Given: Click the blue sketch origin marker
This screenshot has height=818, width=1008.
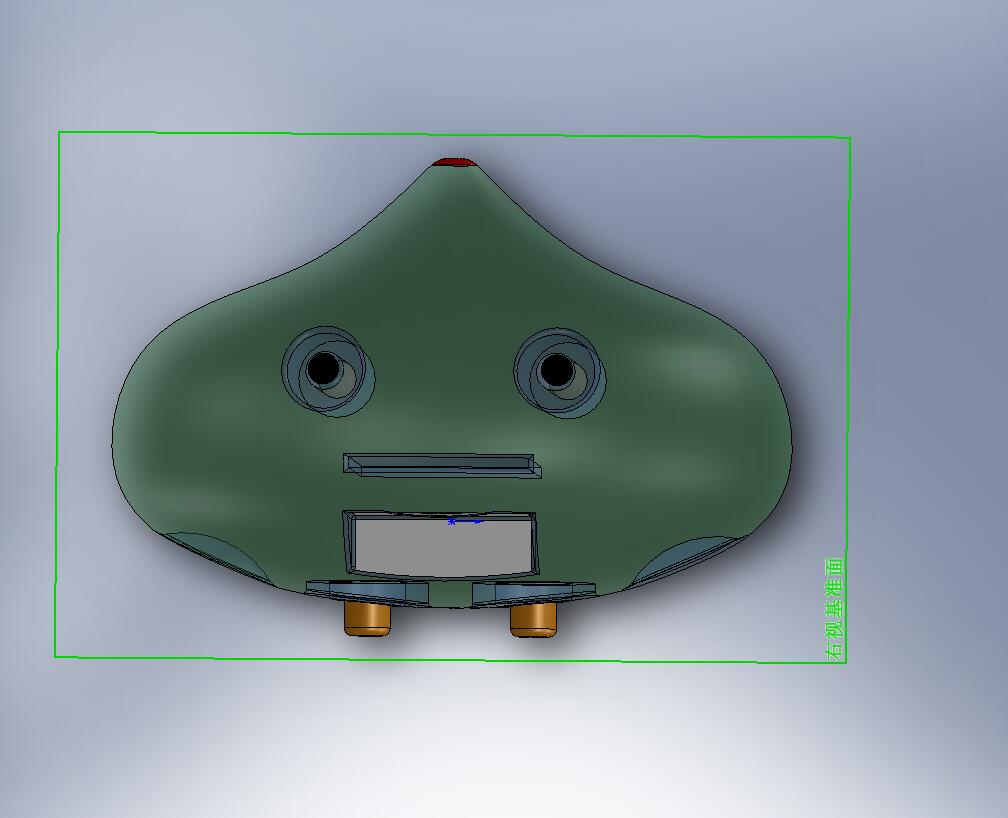Looking at the screenshot, I should pos(451,521).
